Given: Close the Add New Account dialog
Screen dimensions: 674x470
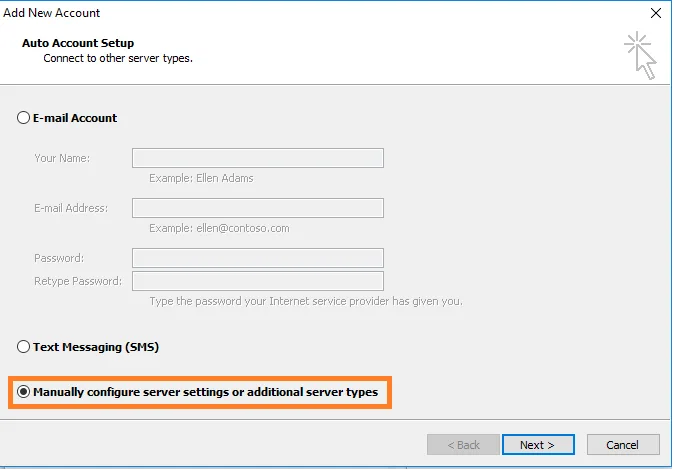Looking at the screenshot, I should click(656, 13).
